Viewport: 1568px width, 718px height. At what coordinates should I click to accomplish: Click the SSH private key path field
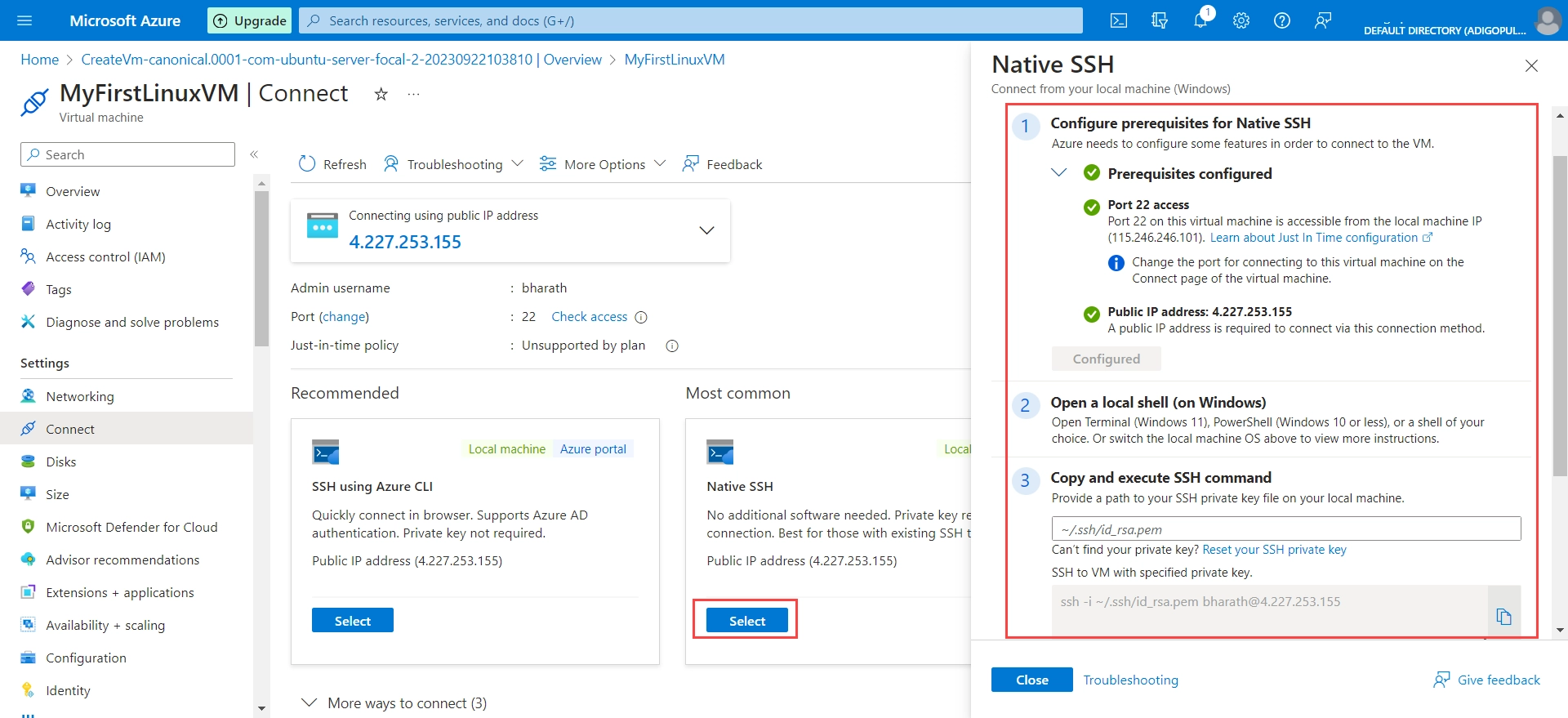[x=1286, y=528]
